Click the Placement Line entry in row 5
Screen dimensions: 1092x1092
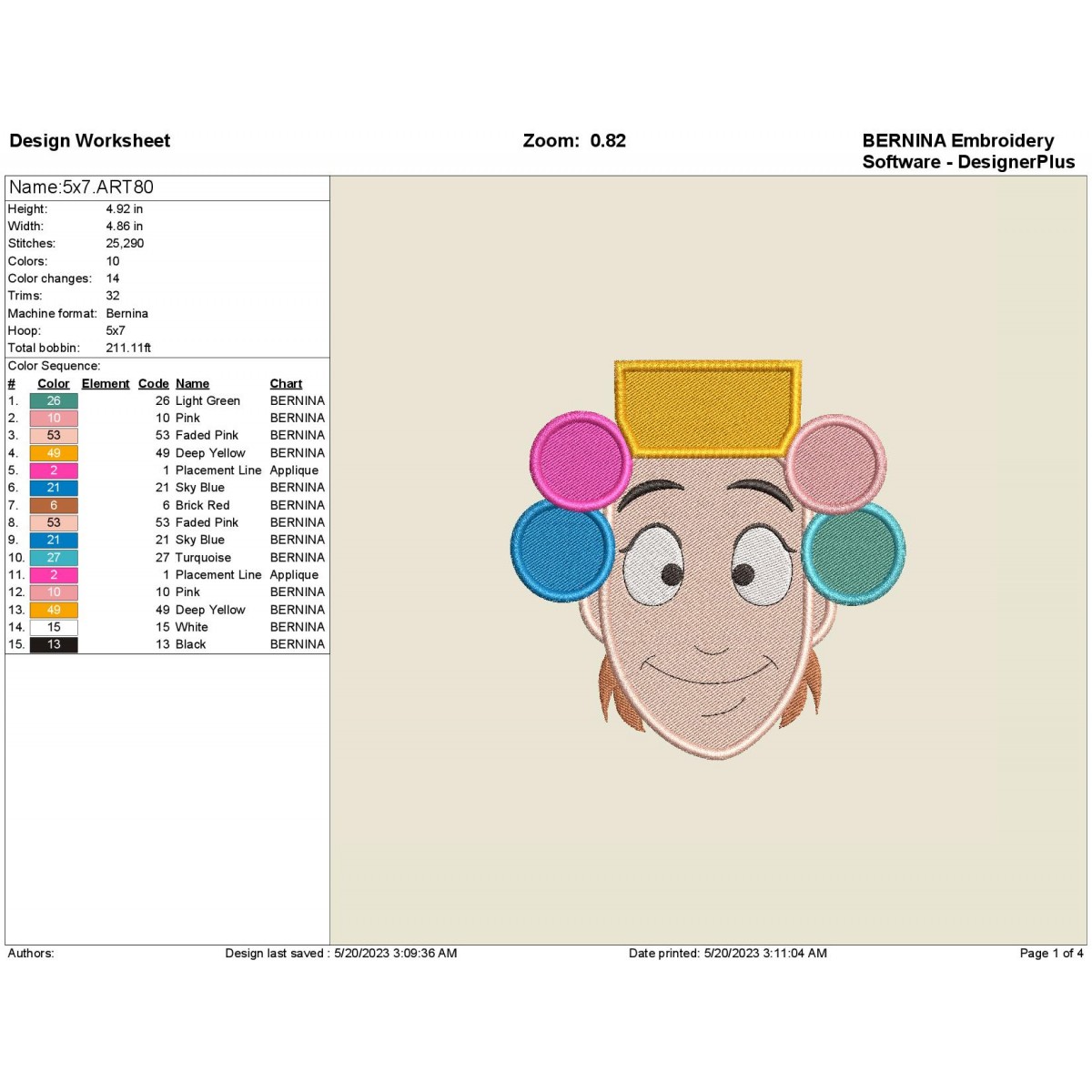[x=218, y=470]
